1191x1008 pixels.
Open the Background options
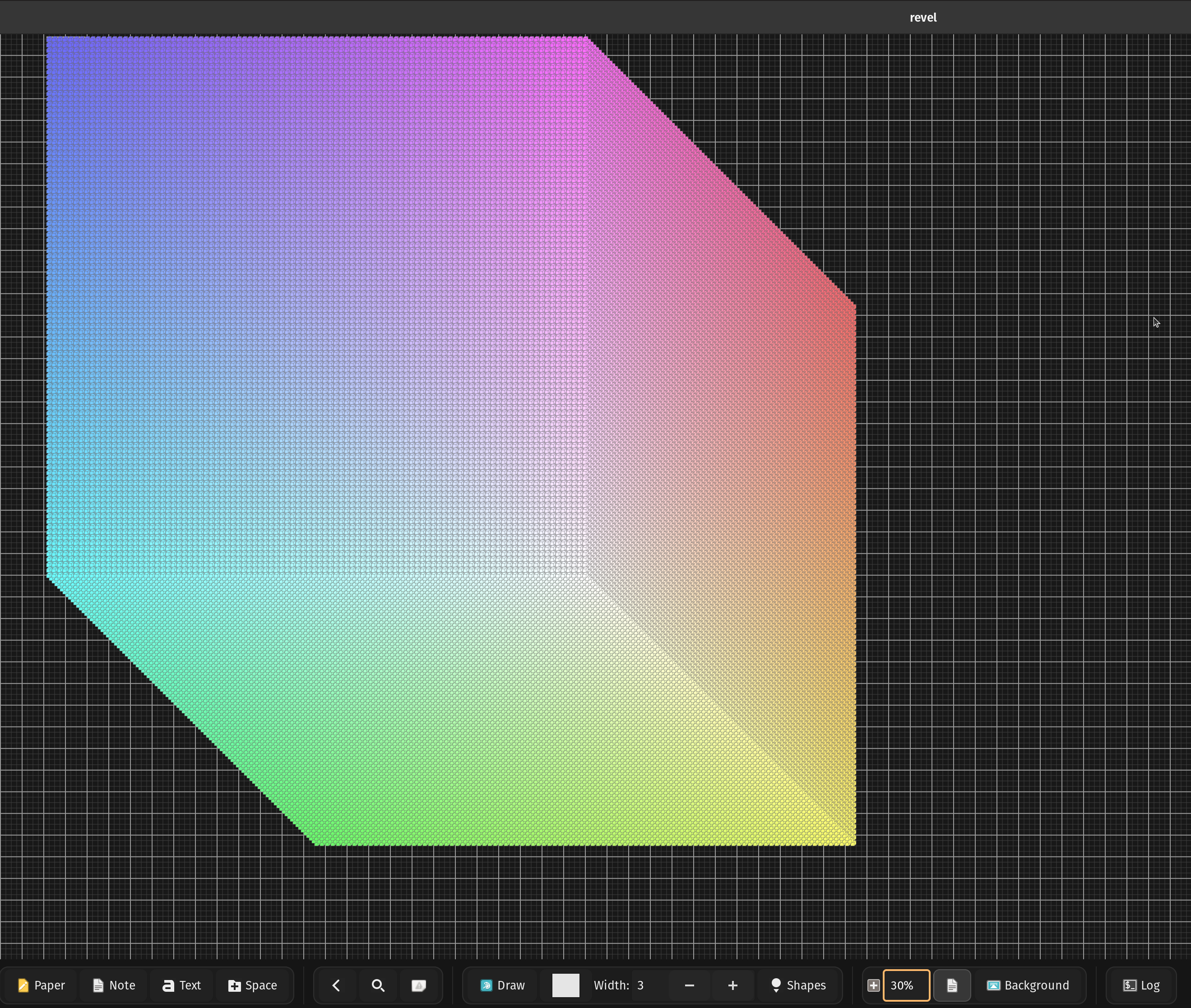pos(1028,985)
